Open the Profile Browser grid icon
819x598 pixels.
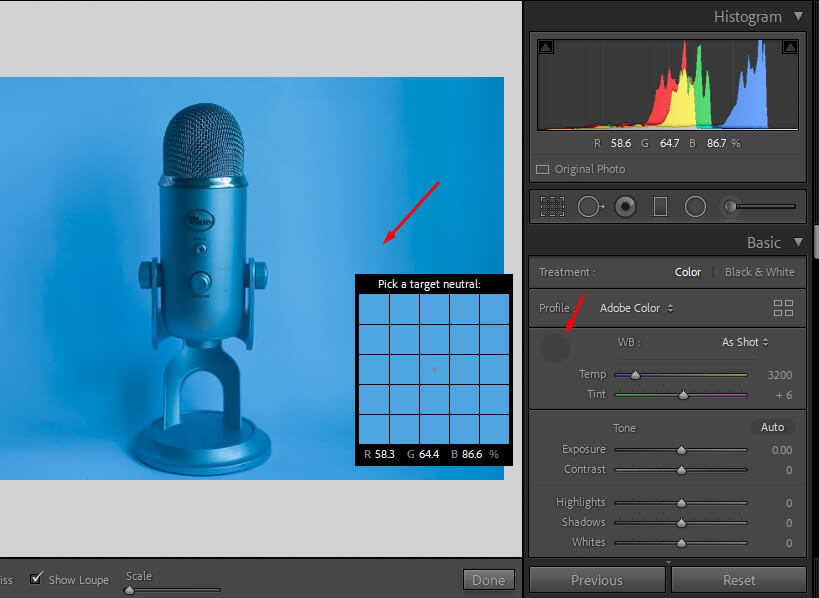pos(783,308)
